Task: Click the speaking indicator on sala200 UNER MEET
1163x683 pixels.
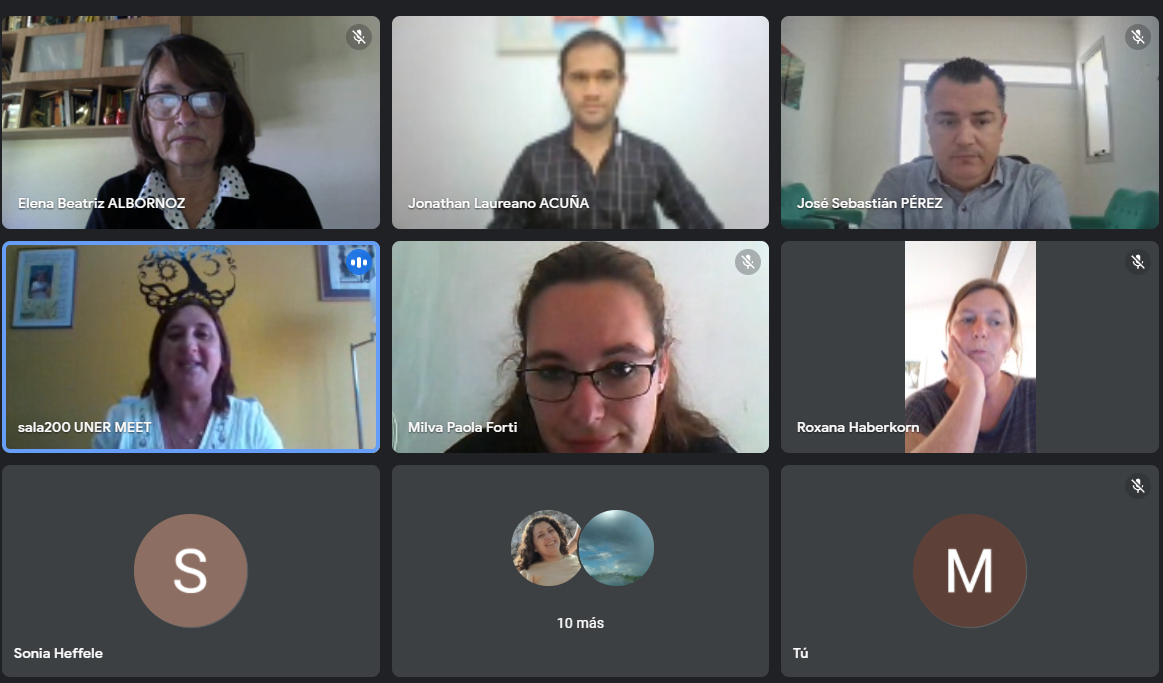Action: (359, 262)
